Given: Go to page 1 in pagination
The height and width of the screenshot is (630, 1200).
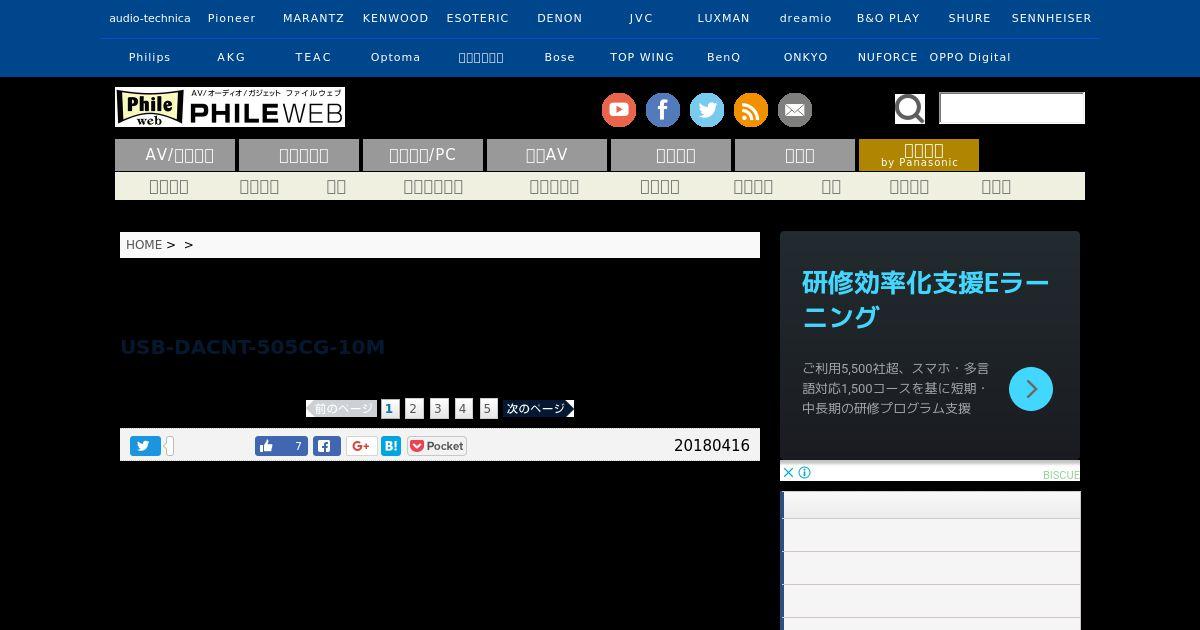Looking at the screenshot, I should coord(390,408).
